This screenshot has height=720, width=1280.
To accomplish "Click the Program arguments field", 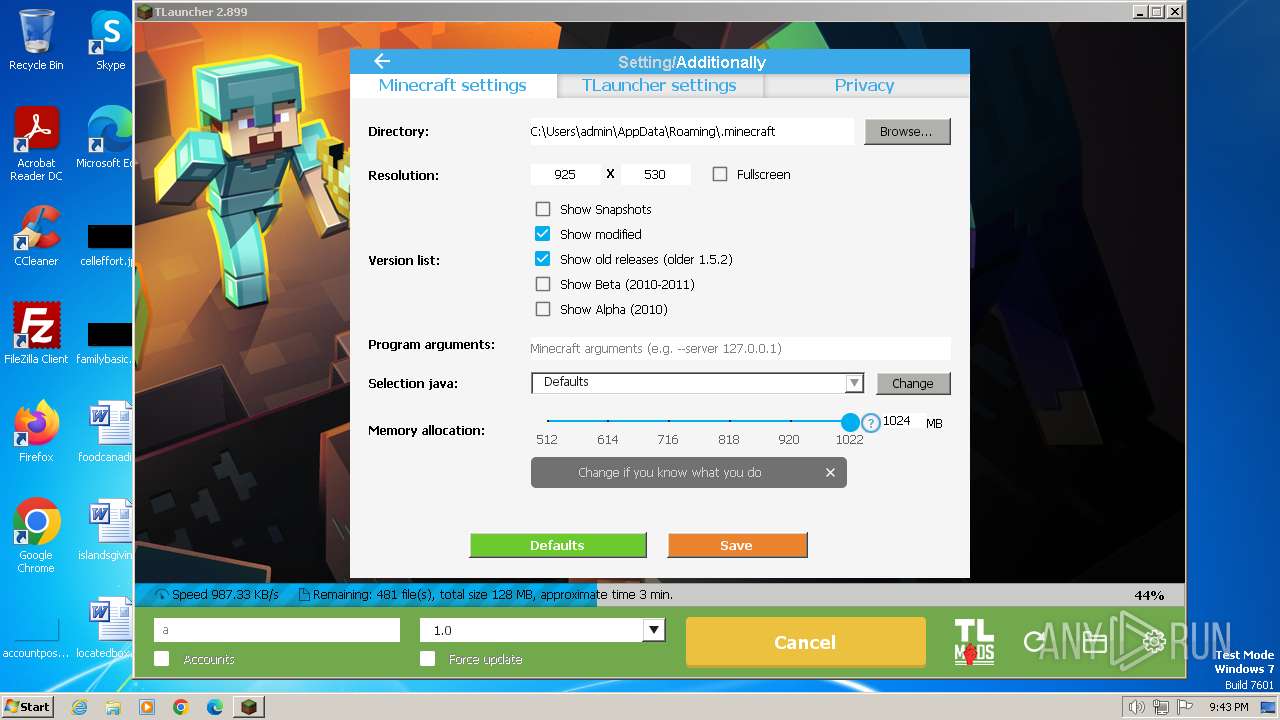I will [x=740, y=348].
